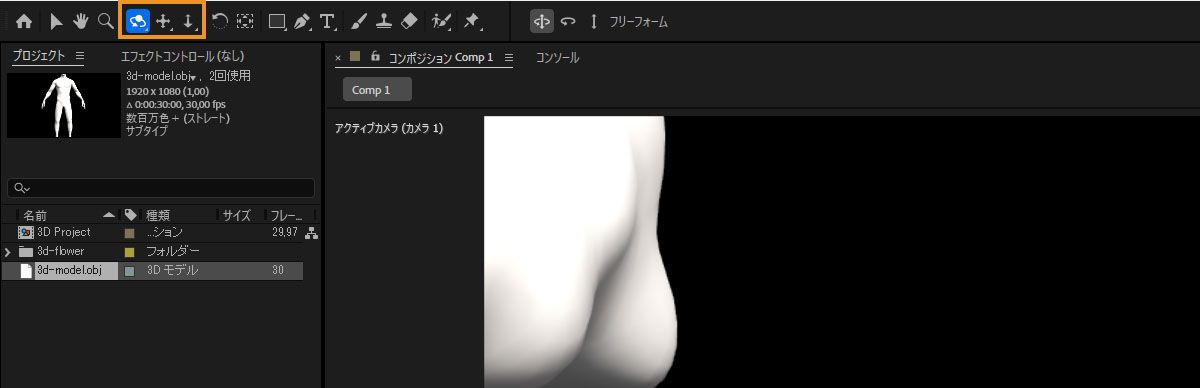Open the search filter dropdown magnifier
The image size is (1200, 388).
[22, 188]
